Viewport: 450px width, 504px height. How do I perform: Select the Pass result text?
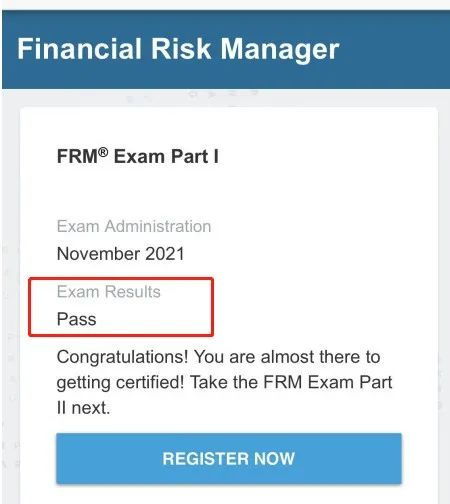point(77,319)
